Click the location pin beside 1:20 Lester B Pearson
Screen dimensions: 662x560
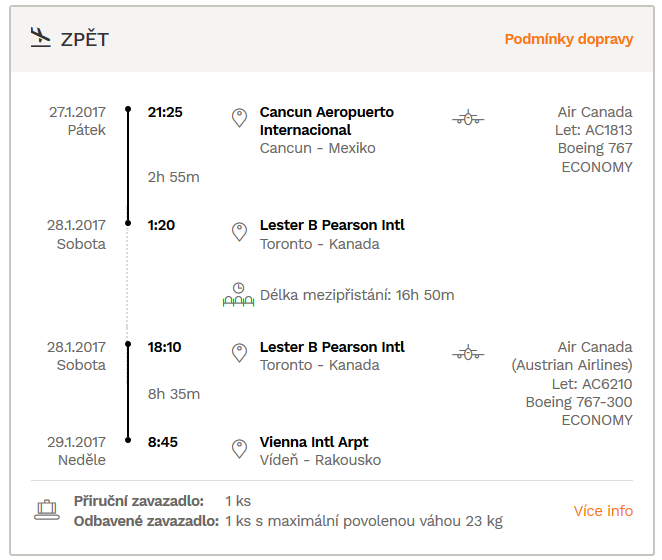click(239, 232)
